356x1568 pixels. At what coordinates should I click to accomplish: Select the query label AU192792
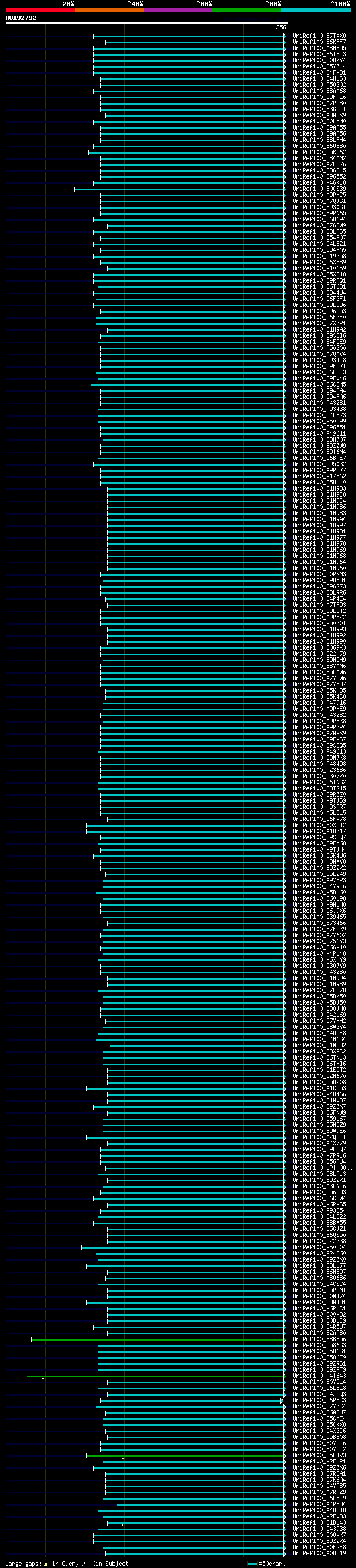click(x=21, y=18)
